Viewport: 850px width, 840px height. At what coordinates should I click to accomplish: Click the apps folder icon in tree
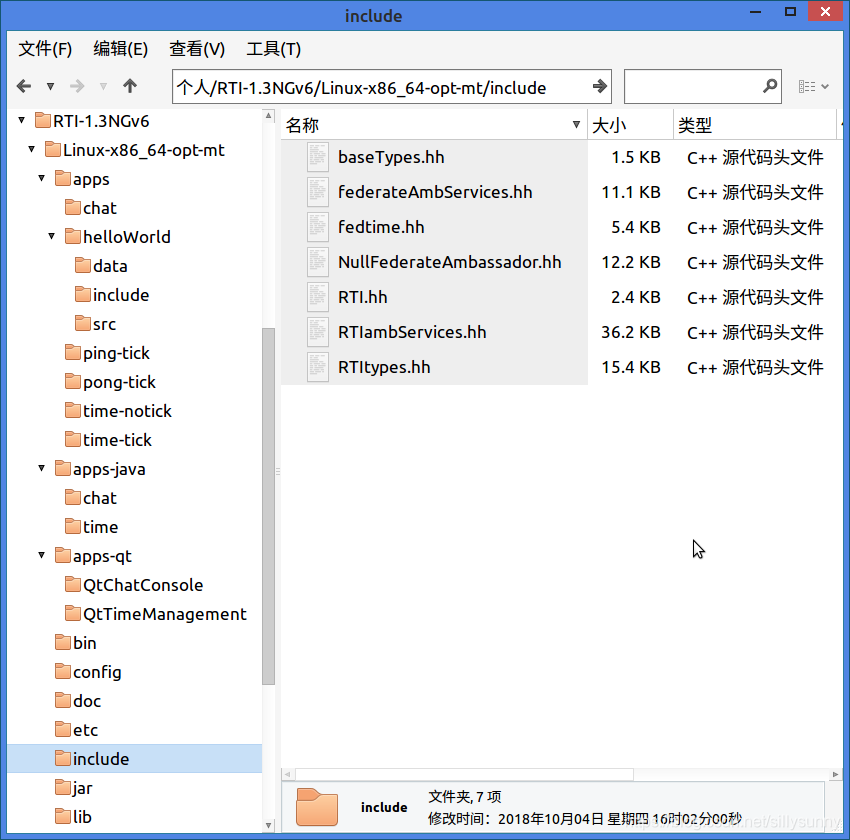(x=63, y=178)
